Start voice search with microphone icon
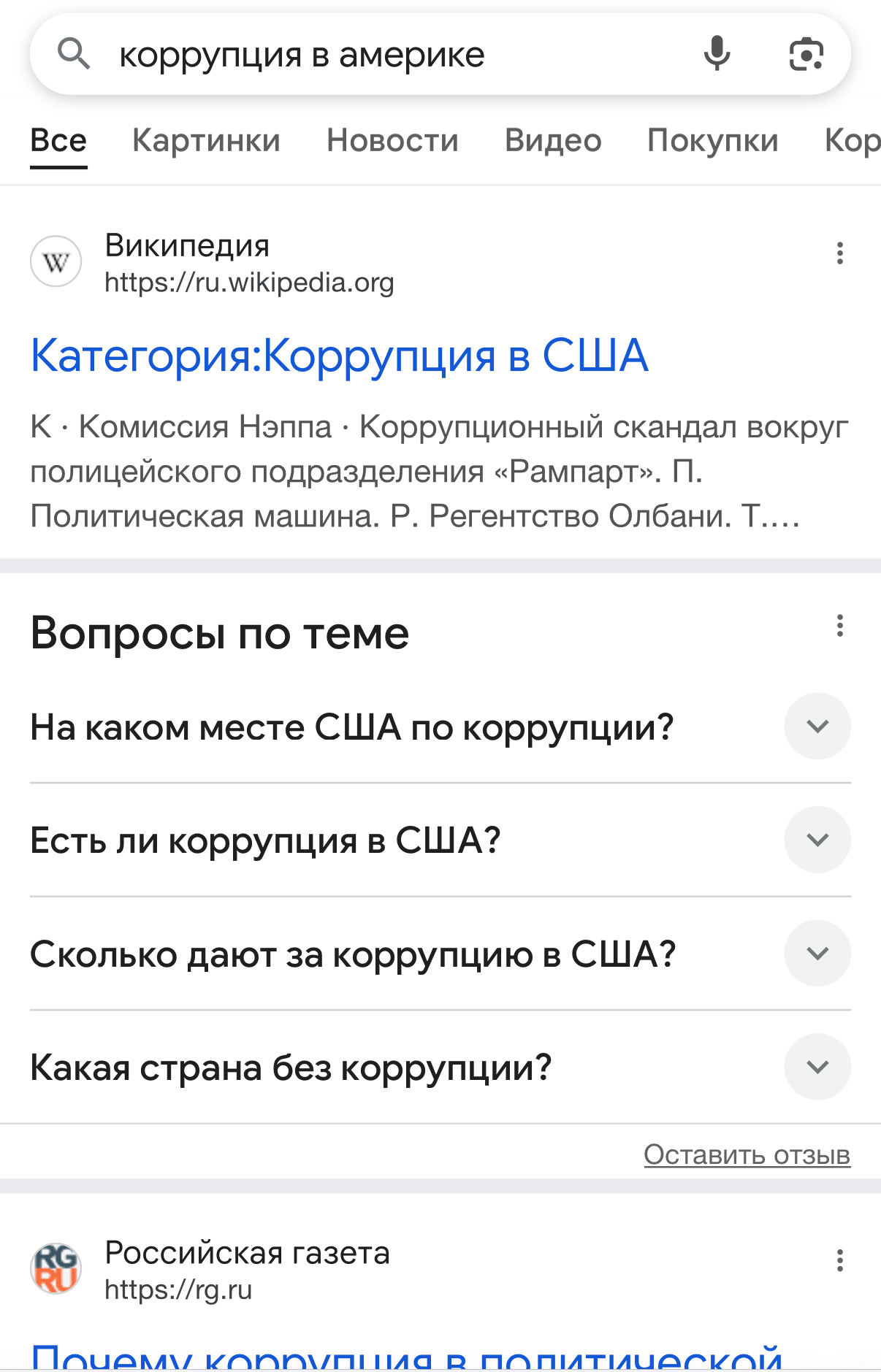881x1372 pixels. (717, 54)
